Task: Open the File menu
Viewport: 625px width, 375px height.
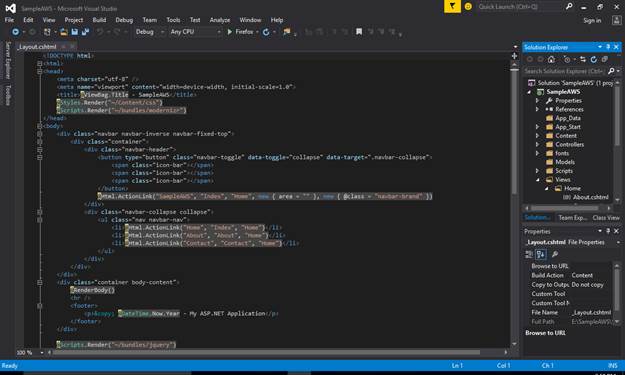Action: 9,20
